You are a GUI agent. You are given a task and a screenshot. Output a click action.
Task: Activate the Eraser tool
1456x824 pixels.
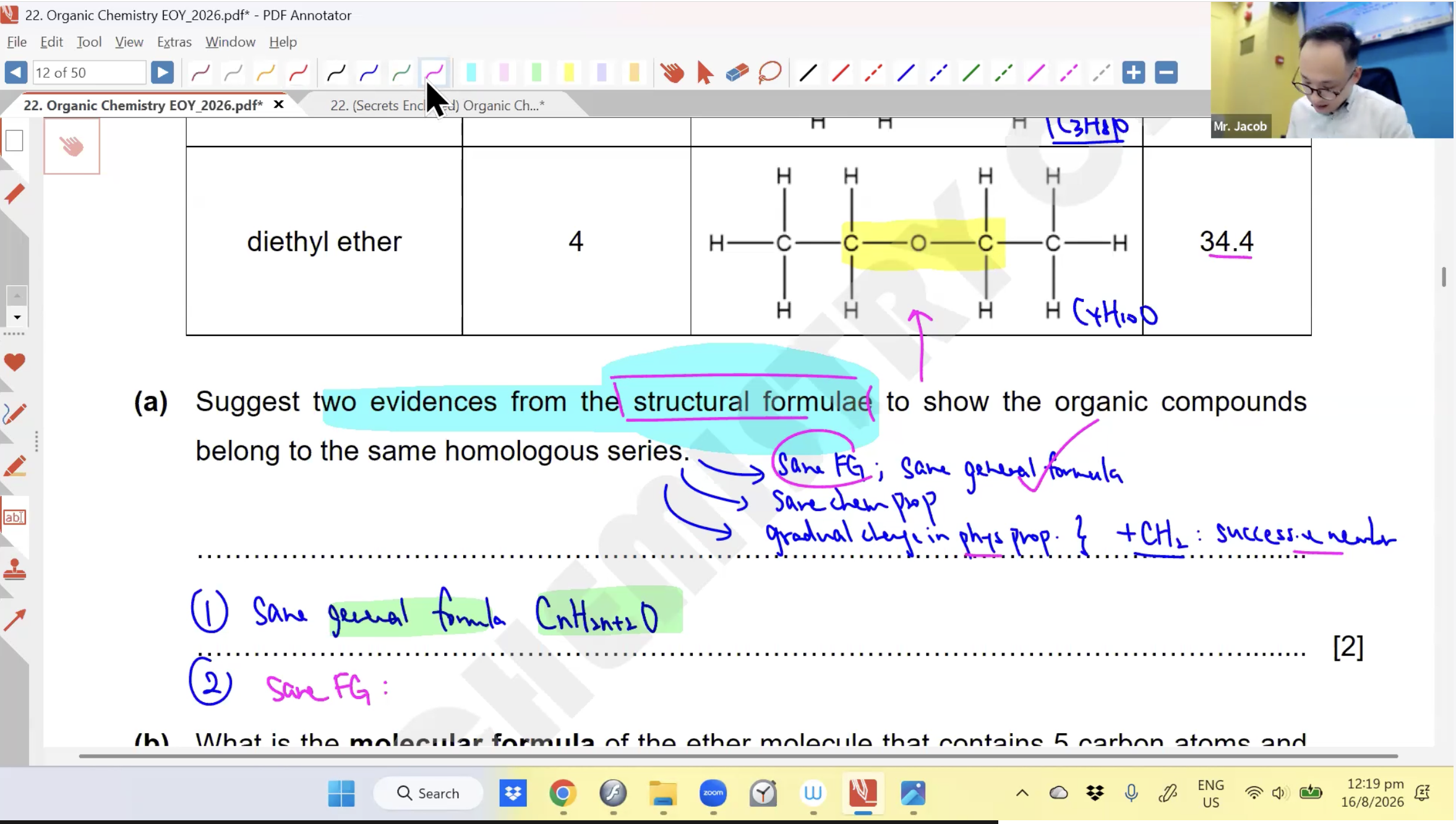coord(737,73)
